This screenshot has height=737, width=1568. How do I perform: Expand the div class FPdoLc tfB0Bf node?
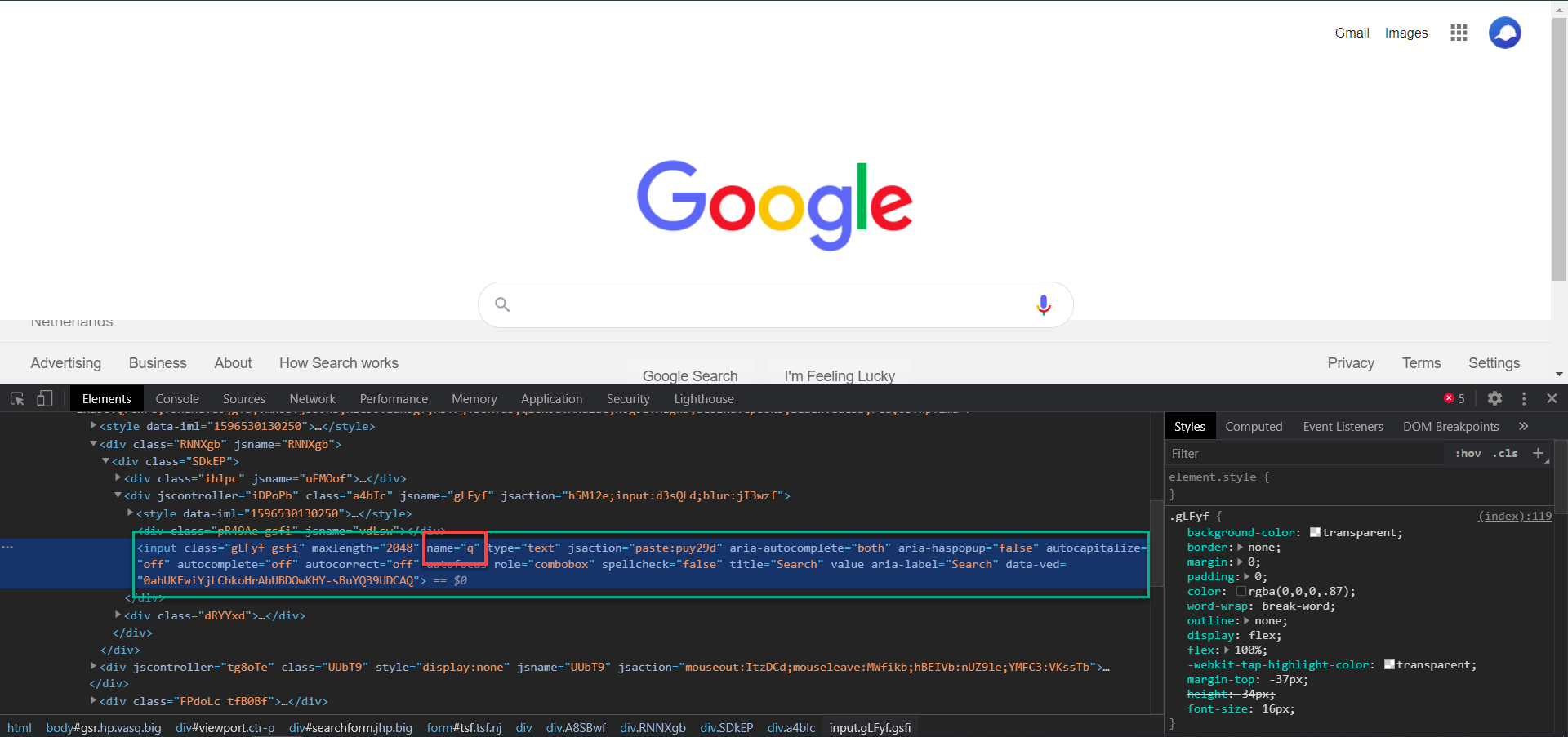(93, 700)
